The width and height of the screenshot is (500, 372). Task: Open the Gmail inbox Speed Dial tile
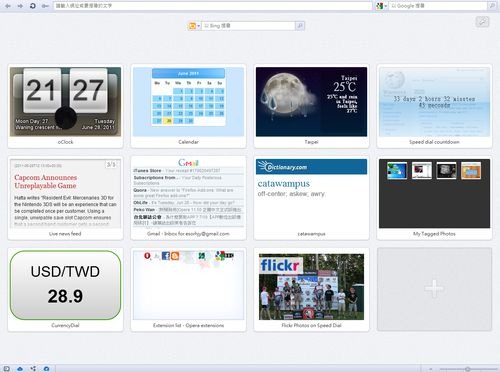[x=188, y=198]
